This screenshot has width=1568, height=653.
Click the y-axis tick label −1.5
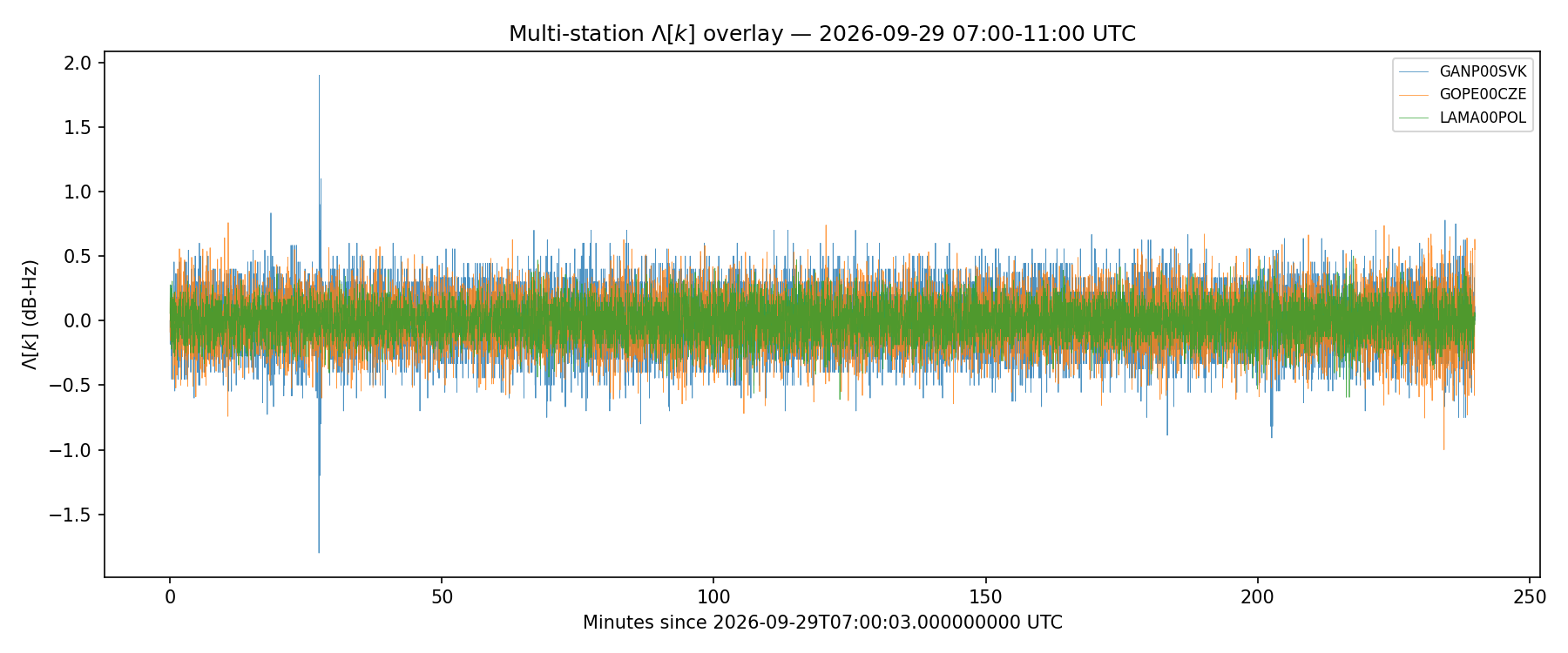pyautogui.click(x=70, y=515)
